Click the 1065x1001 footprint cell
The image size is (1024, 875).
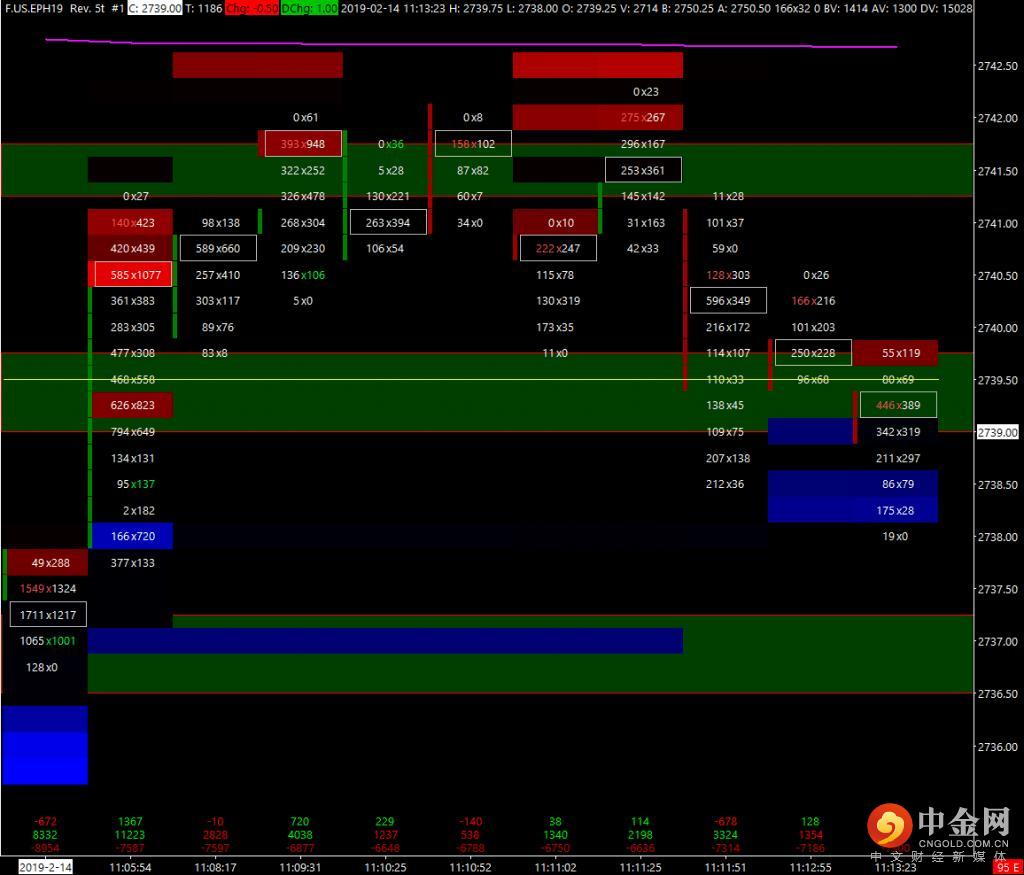pyautogui.click(x=48, y=641)
